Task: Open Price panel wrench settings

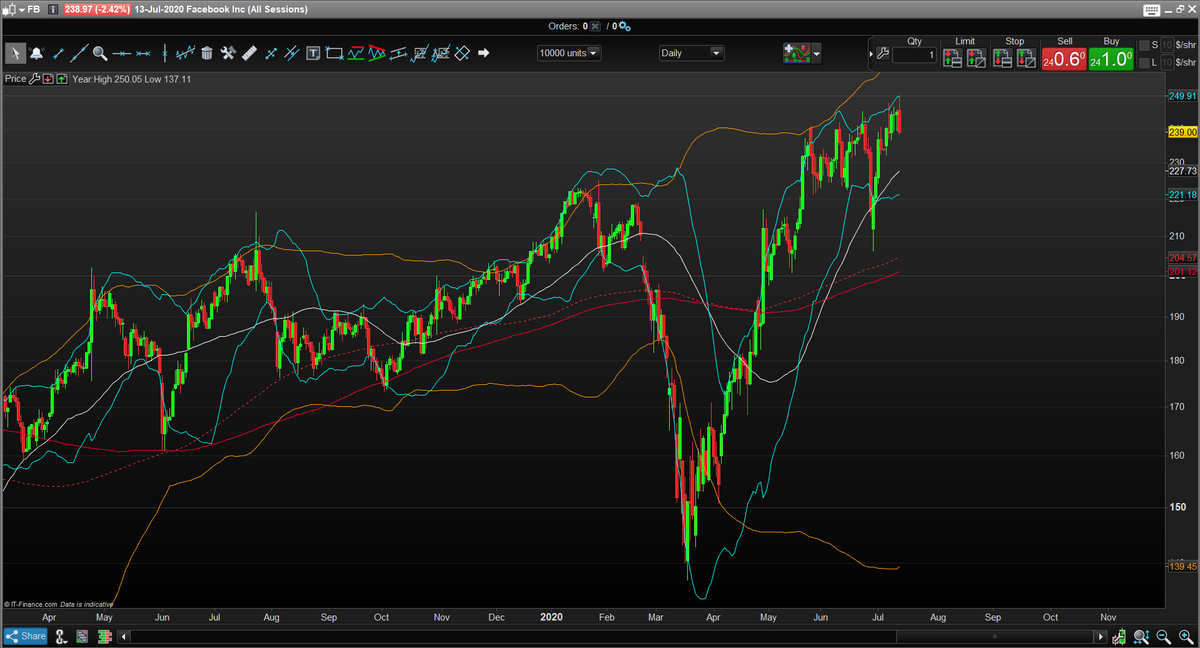Action: pyautogui.click(x=34, y=79)
